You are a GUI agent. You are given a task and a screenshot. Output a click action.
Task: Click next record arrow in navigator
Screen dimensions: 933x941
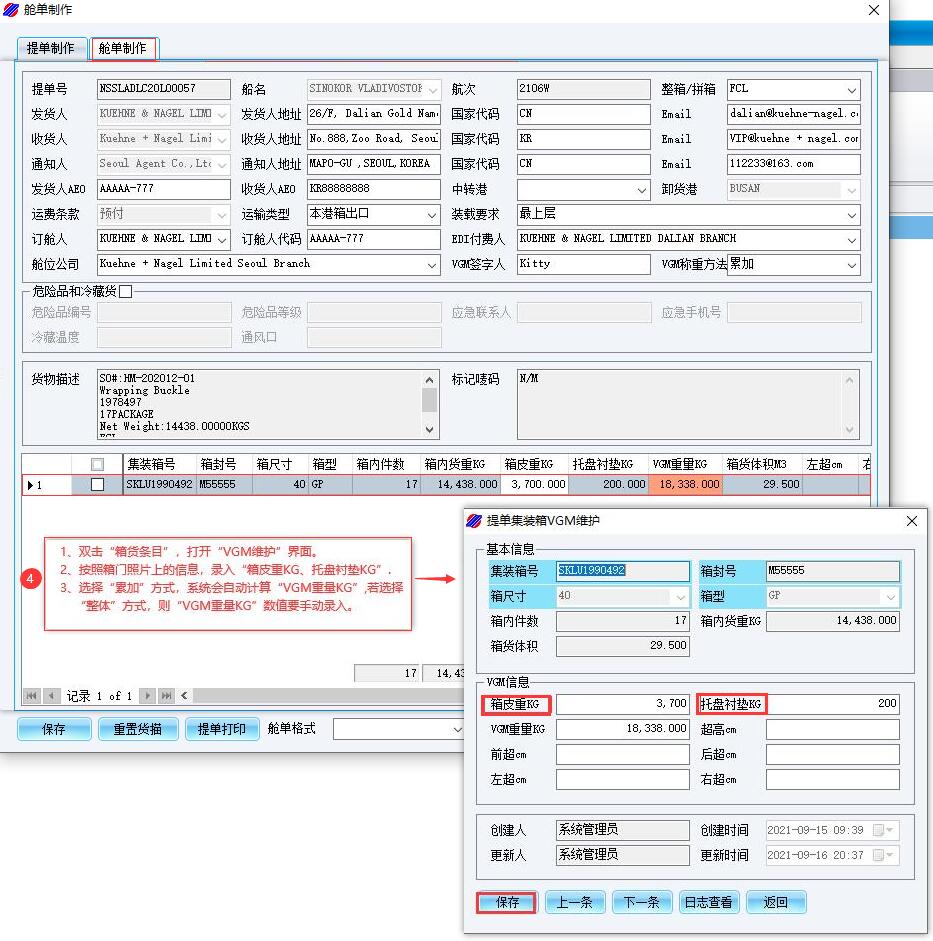[147, 696]
